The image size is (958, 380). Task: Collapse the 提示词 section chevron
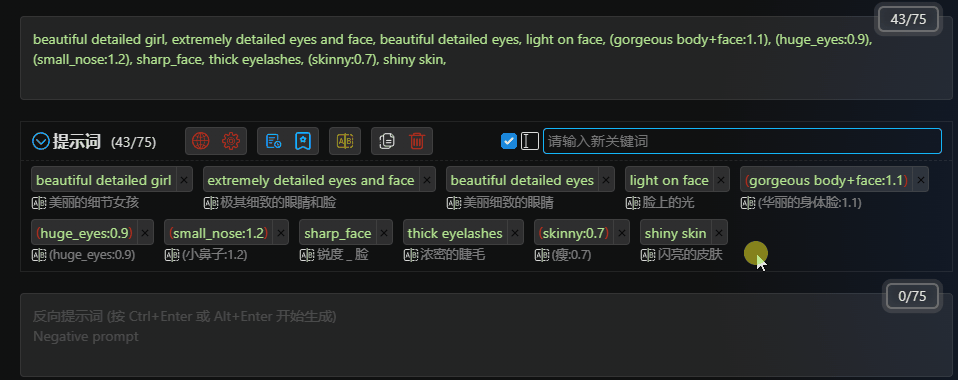(x=40, y=142)
